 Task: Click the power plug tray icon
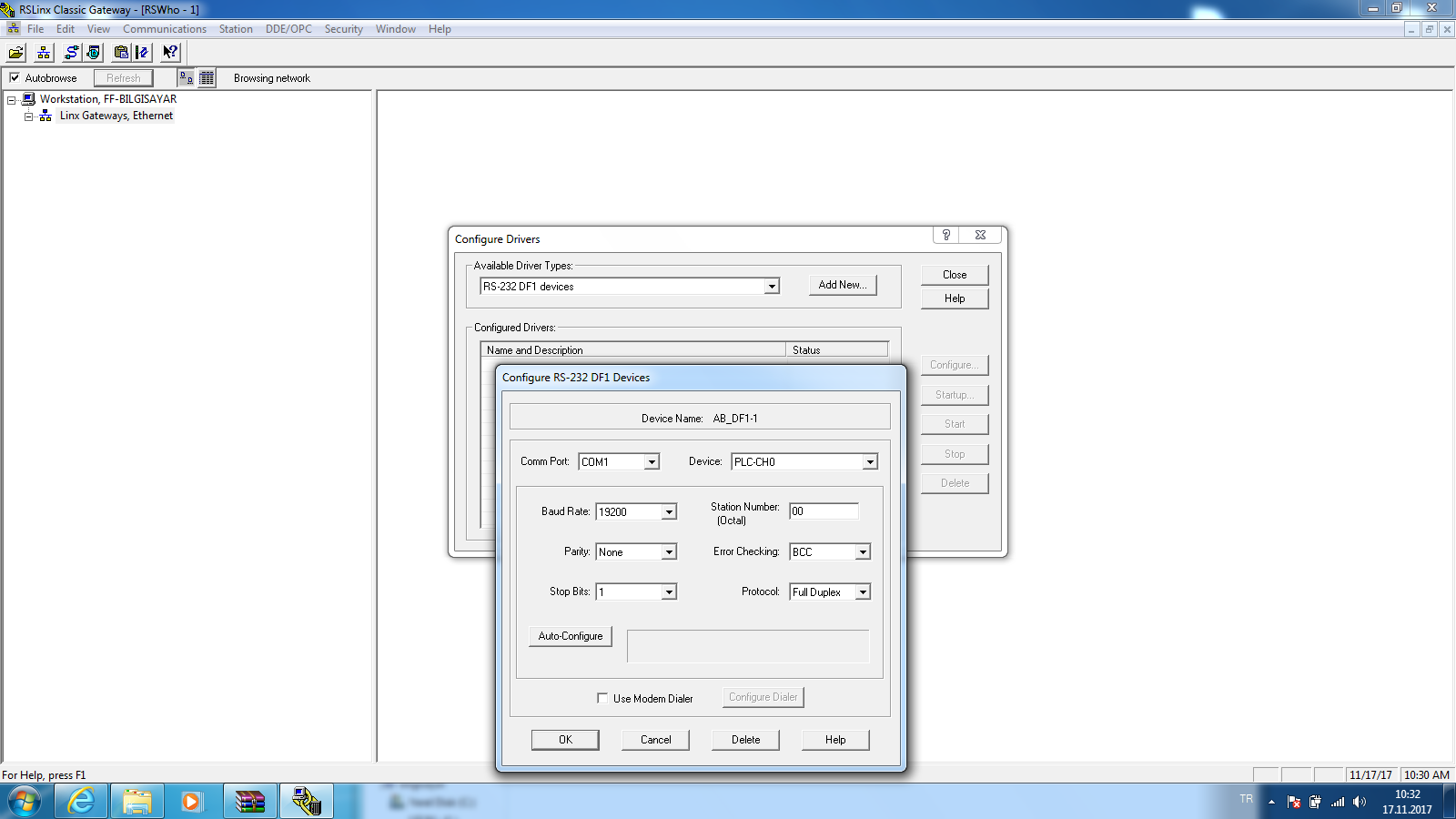point(1315,802)
